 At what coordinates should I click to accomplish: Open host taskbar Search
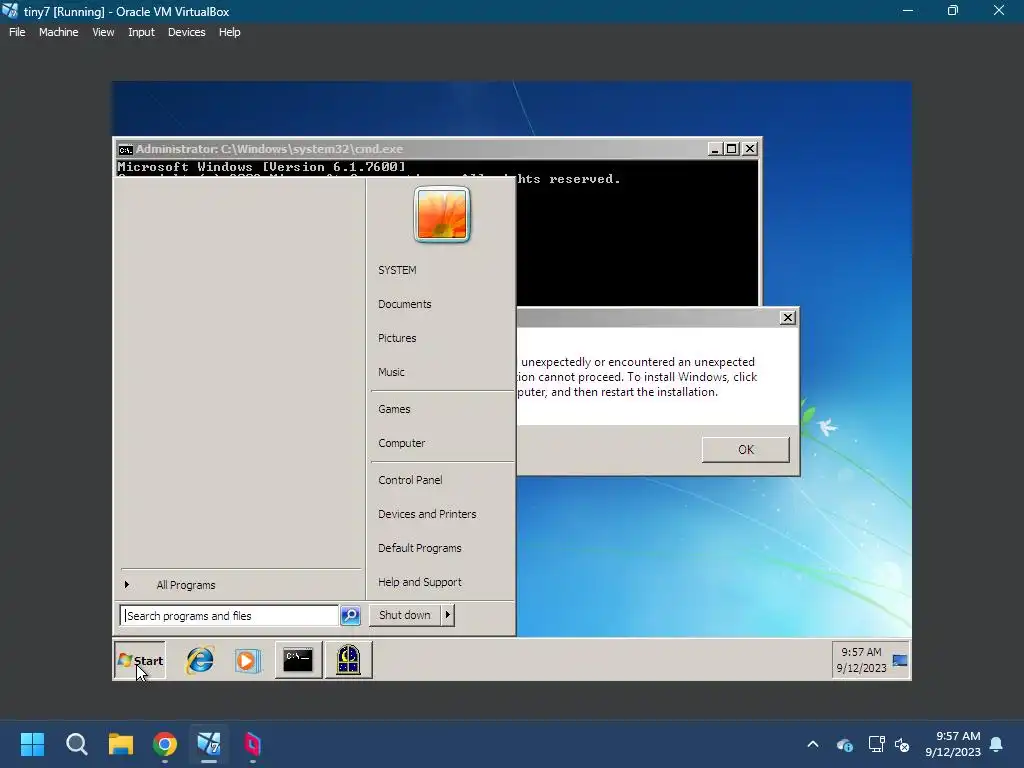[x=76, y=744]
